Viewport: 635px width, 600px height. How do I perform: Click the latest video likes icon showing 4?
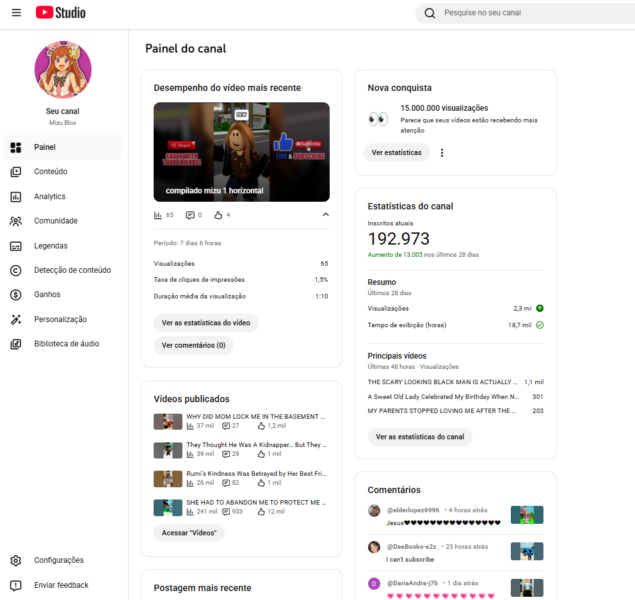click(218, 215)
